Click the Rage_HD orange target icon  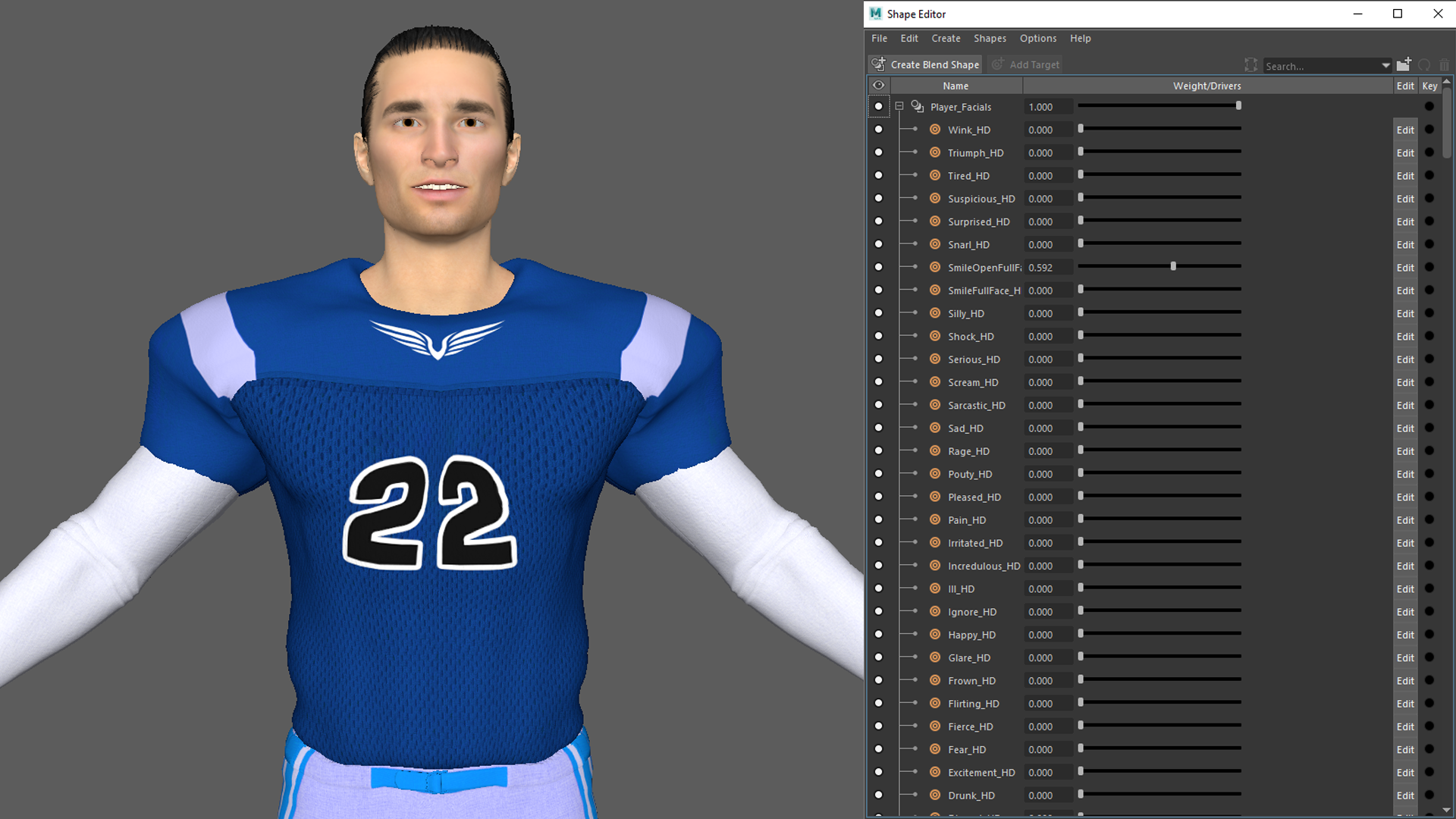935,451
